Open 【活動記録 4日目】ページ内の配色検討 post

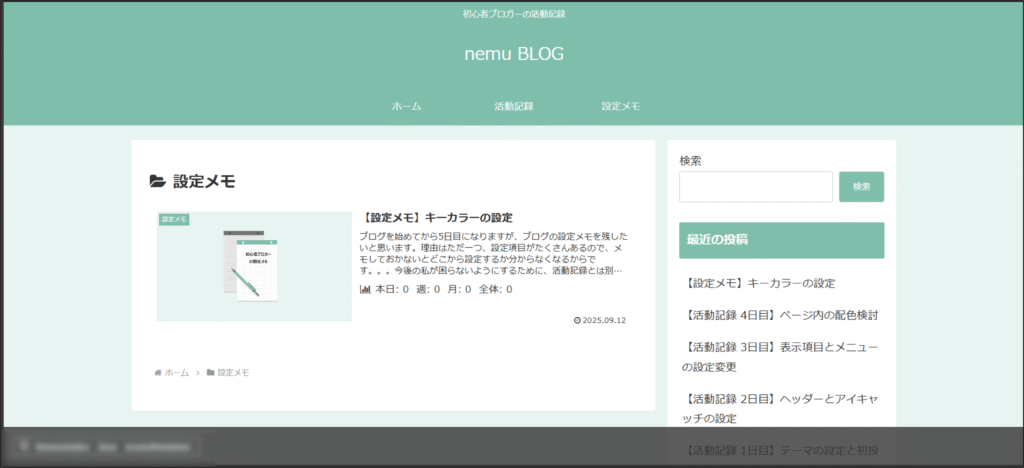[x=783, y=315]
